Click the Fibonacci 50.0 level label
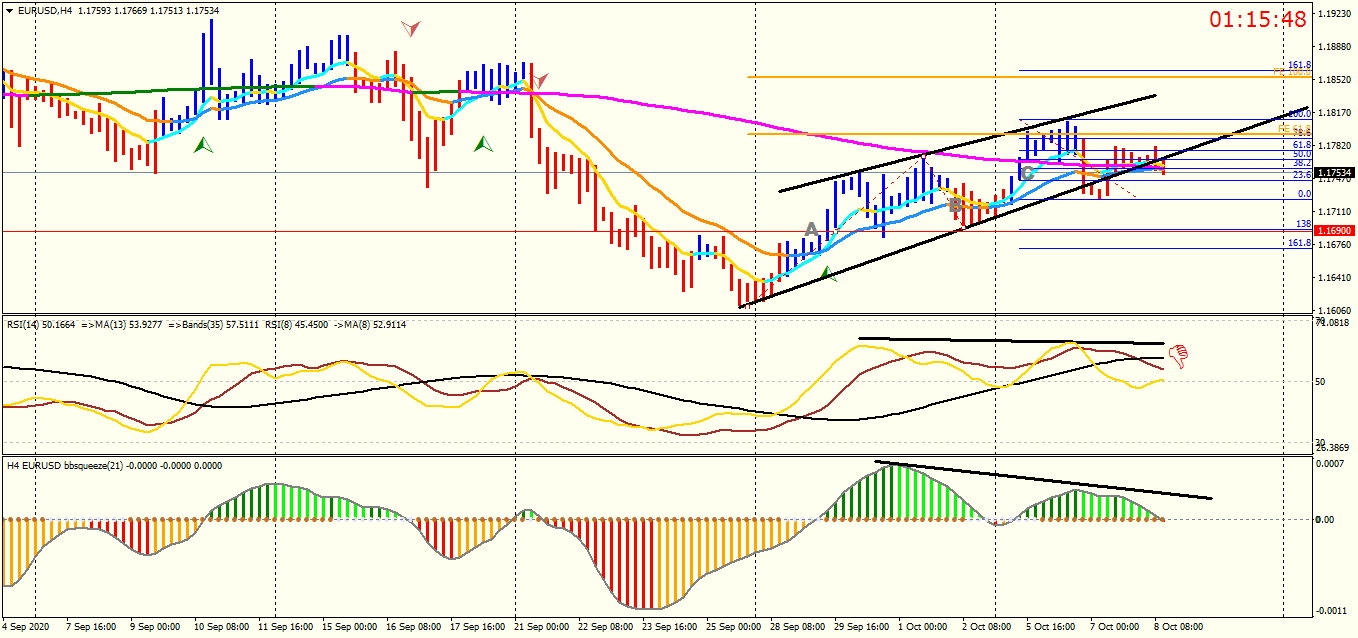Image resolution: width=1358 pixels, height=638 pixels. point(1302,154)
